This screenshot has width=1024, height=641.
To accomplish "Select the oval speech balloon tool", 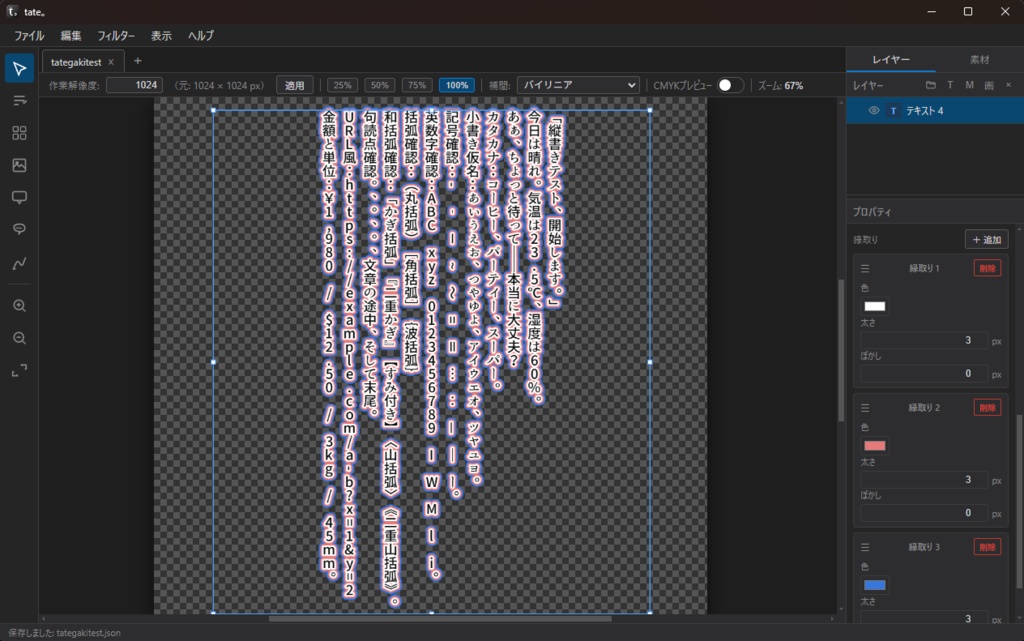I will pyautogui.click(x=19, y=229).
